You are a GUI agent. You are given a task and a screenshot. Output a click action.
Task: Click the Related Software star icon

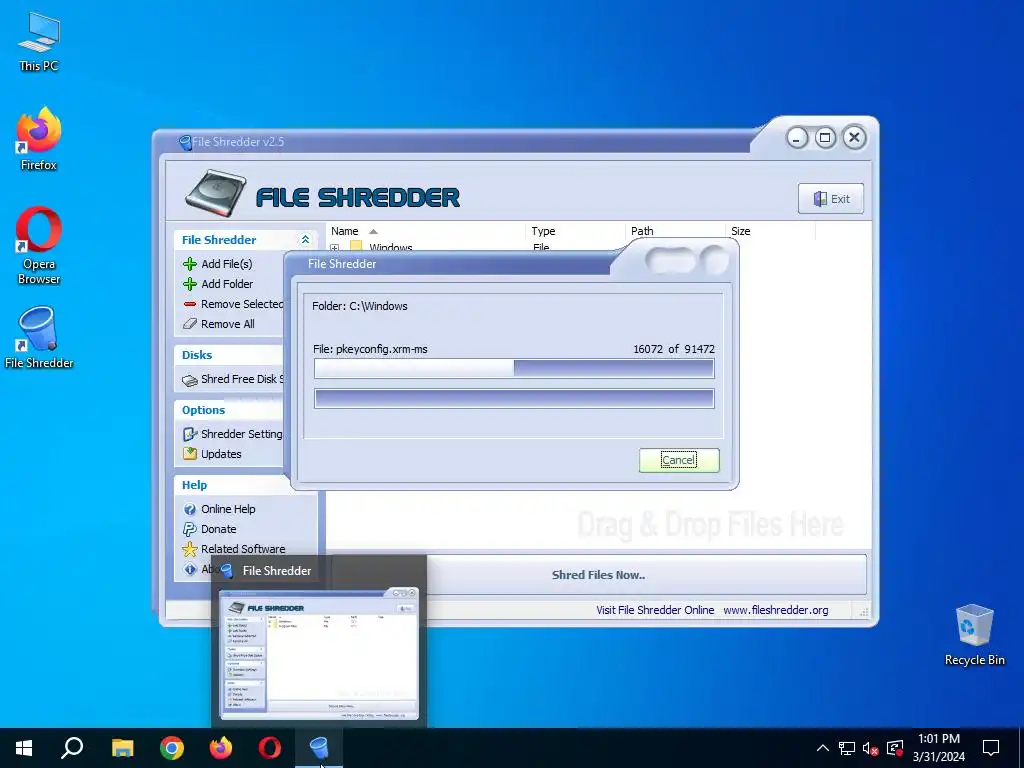(190, 549)
